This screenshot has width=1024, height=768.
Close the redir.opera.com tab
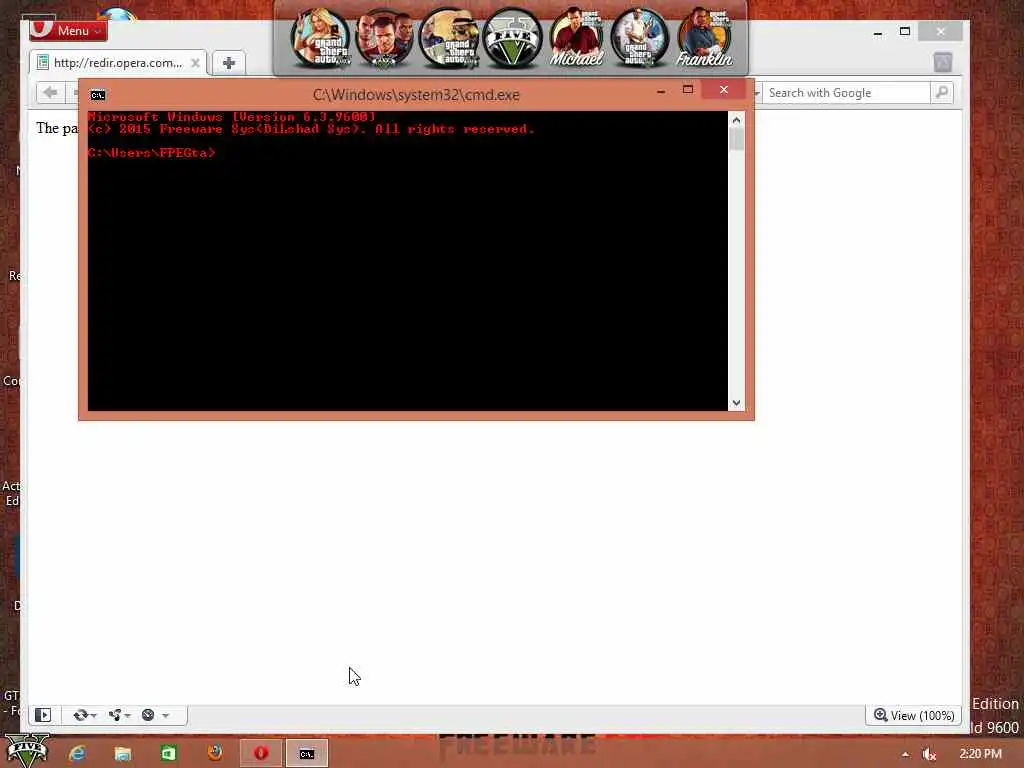(x=195, y=63)
